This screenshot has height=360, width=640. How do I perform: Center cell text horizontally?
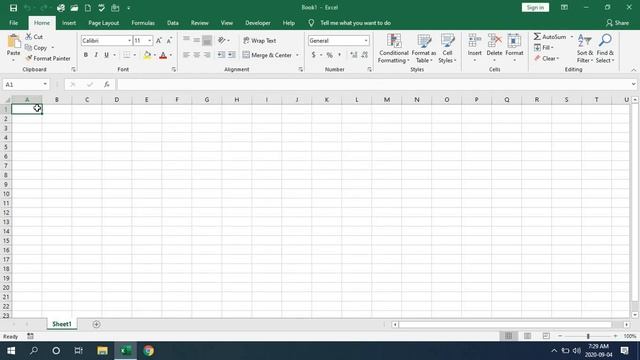pyautogui.click(x=196, y=55)
